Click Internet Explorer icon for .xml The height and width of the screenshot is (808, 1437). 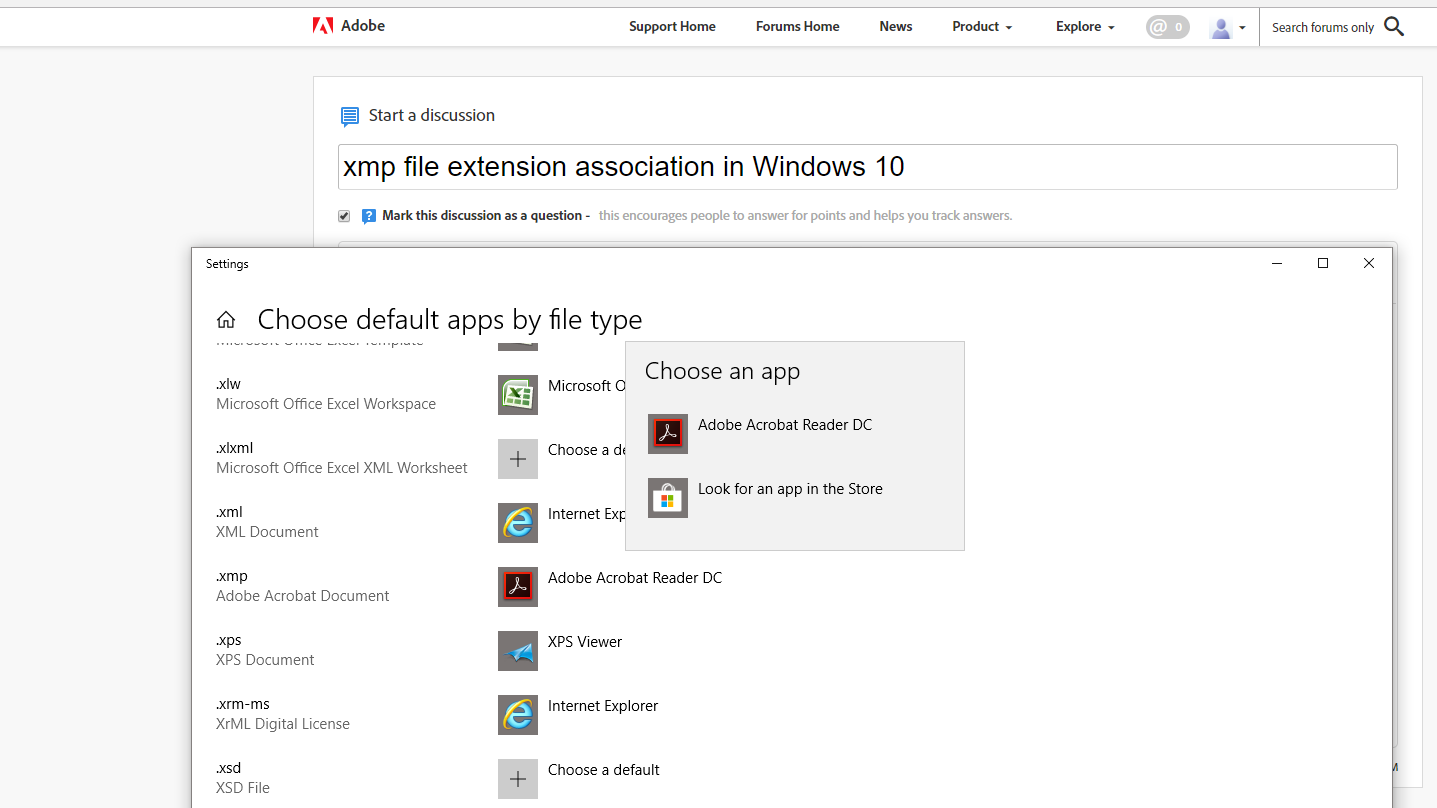click(x=518, y=523)
